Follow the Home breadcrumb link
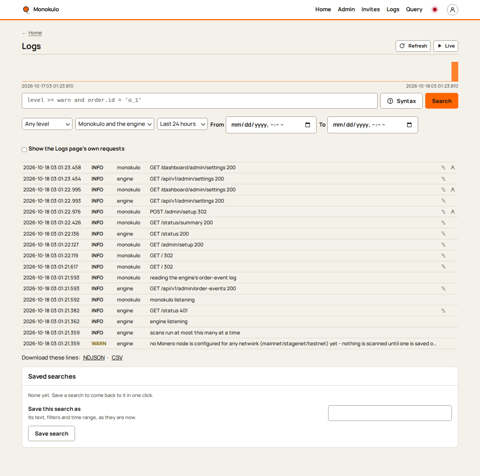 (35, 33)
